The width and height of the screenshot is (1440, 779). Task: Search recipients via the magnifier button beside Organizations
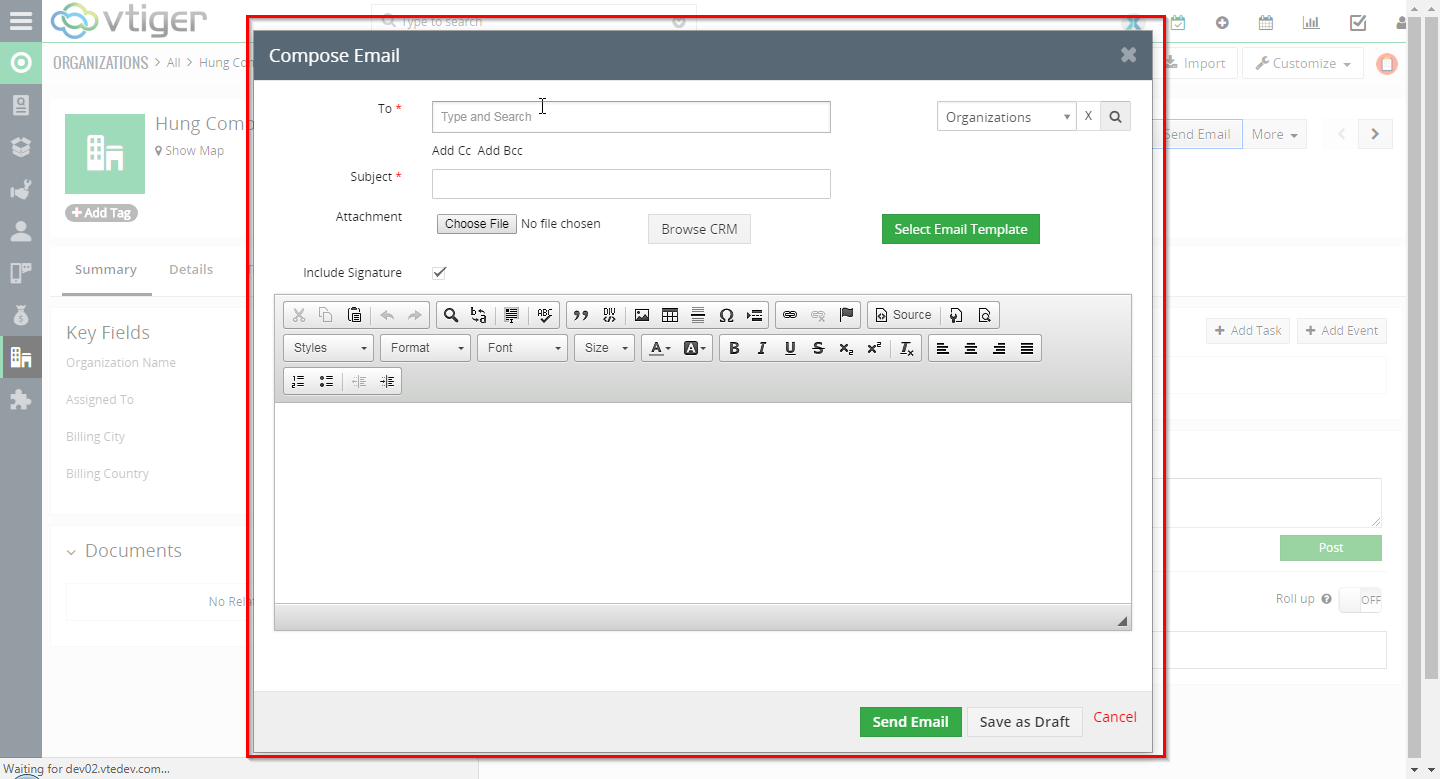(1115, 117)
